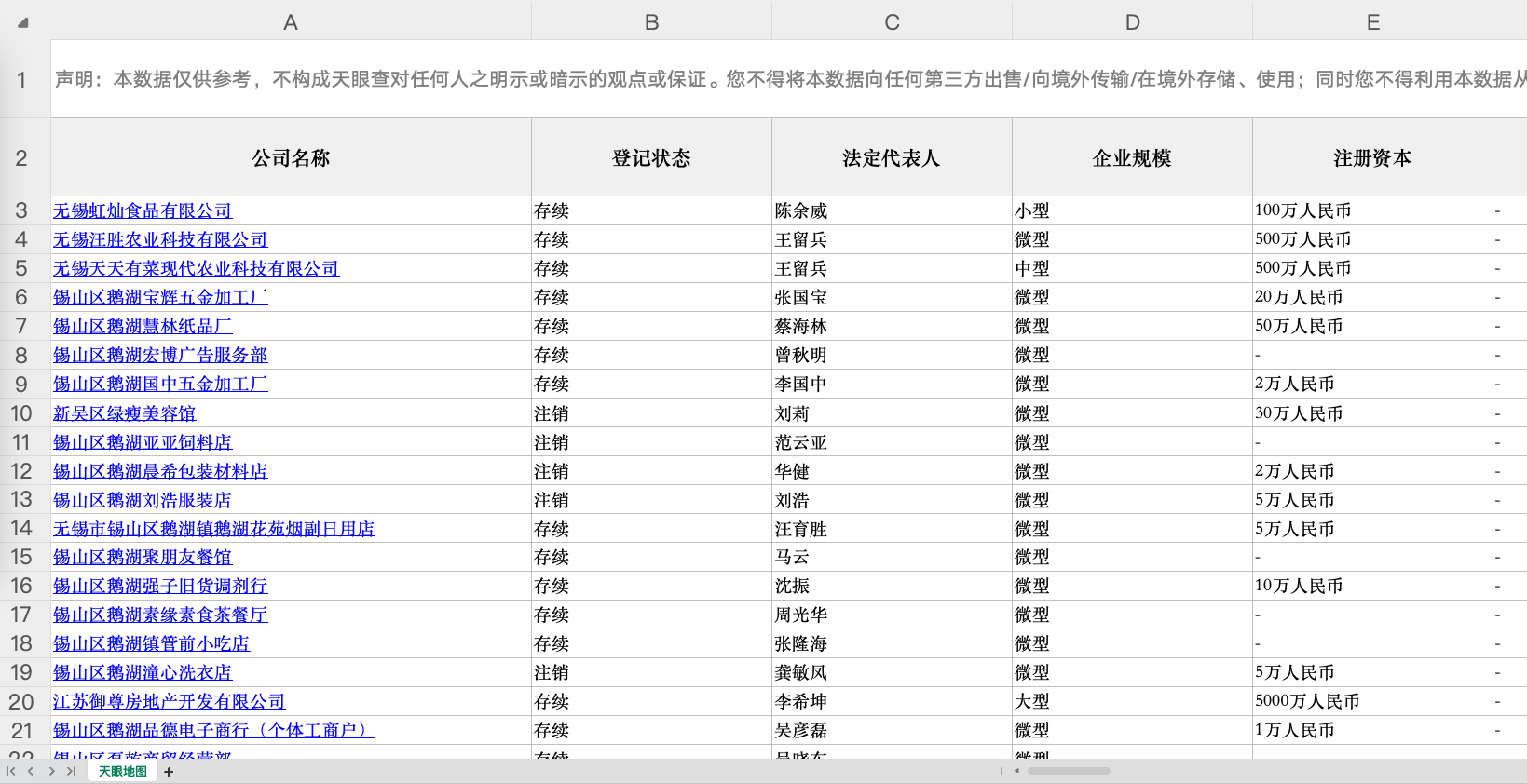Click the horizontal scrollbar left arrow

pyautogui.click(x=1016, y=771)
